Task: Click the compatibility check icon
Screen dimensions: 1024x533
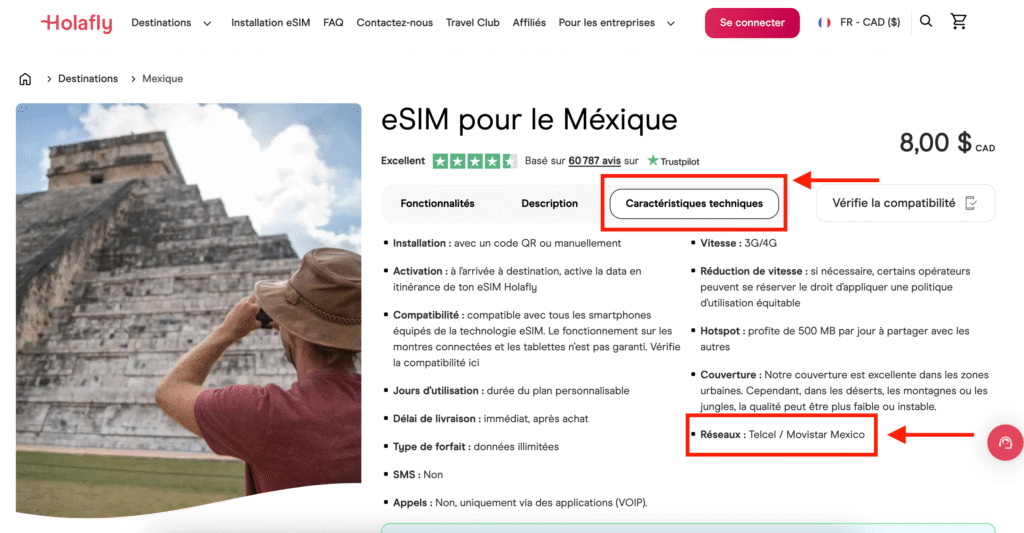Action: [971, 203]
